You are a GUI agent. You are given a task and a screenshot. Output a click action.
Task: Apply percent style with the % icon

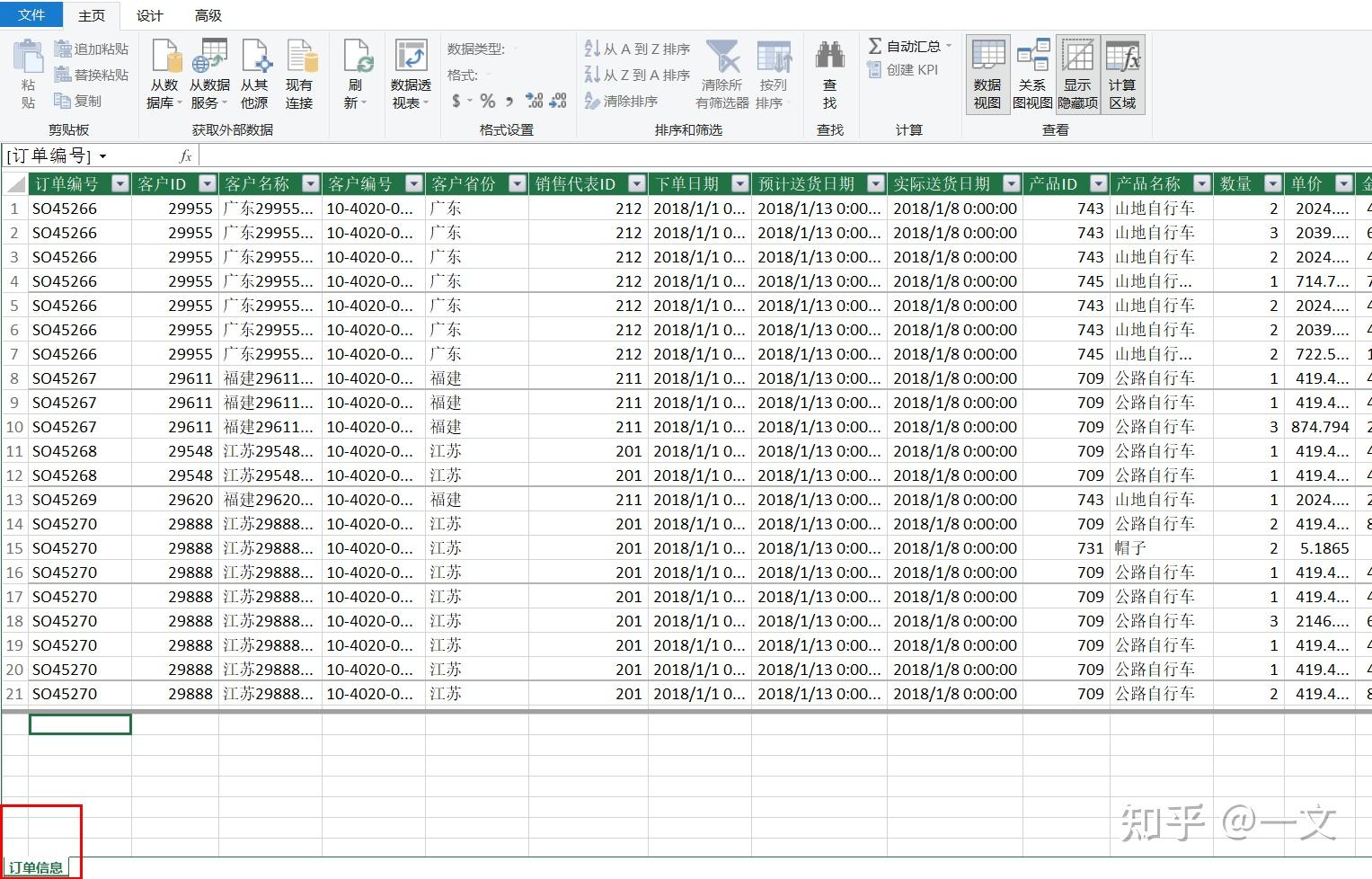487,101
